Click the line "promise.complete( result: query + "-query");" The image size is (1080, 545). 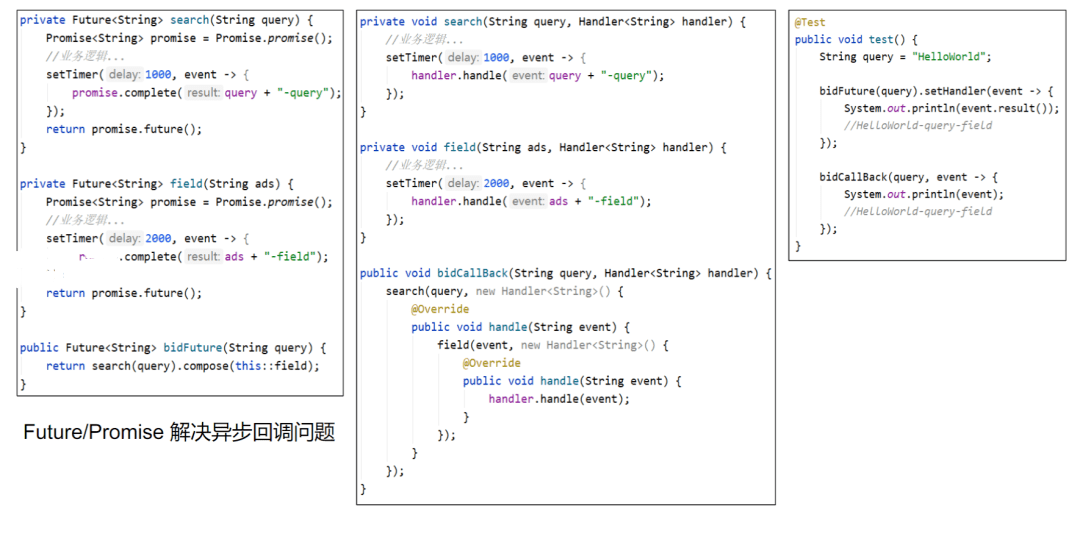(x=207, y=92)
